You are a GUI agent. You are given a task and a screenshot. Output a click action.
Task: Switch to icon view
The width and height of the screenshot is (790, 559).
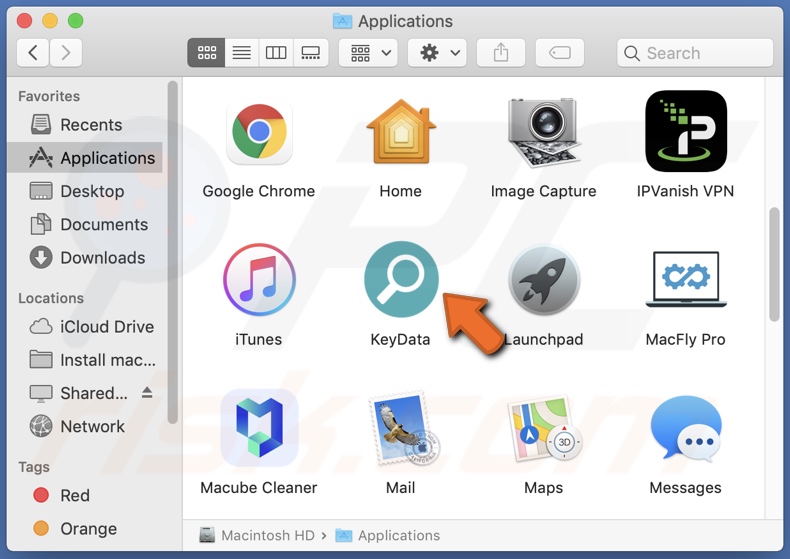point(207,53)
